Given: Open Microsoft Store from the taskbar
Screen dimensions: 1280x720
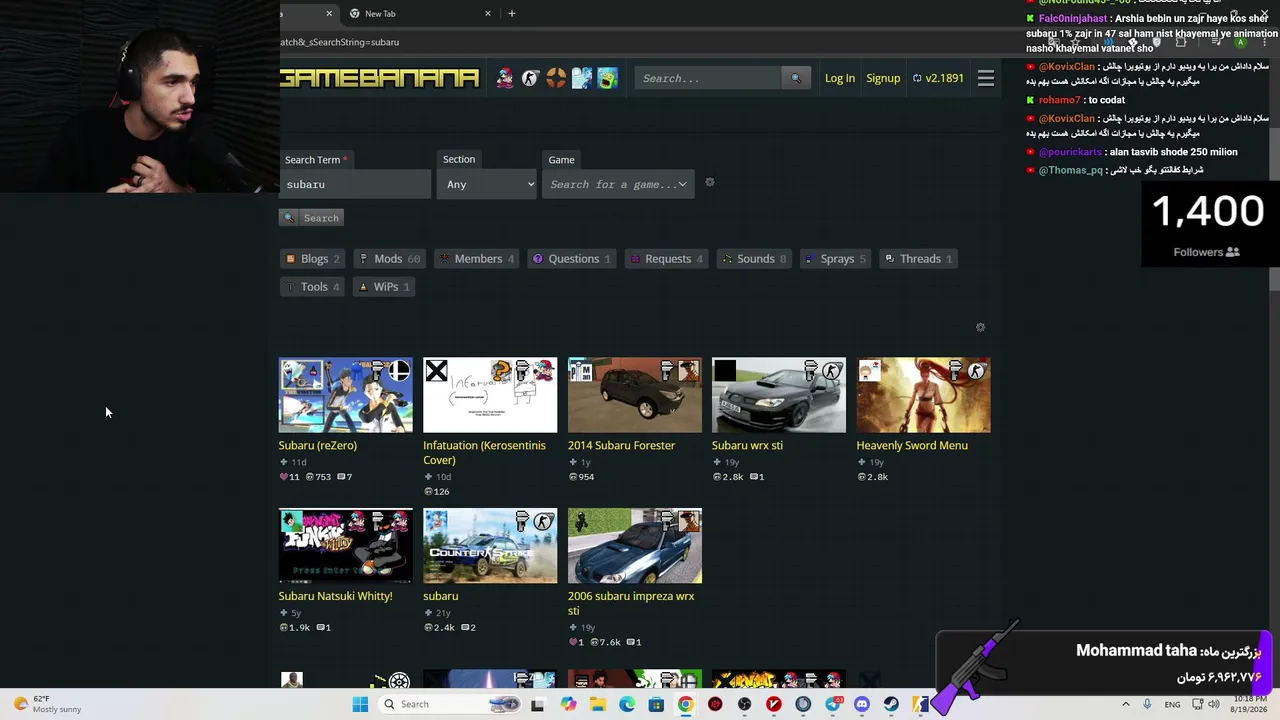Looking at the screenshot, I should 656,704.
